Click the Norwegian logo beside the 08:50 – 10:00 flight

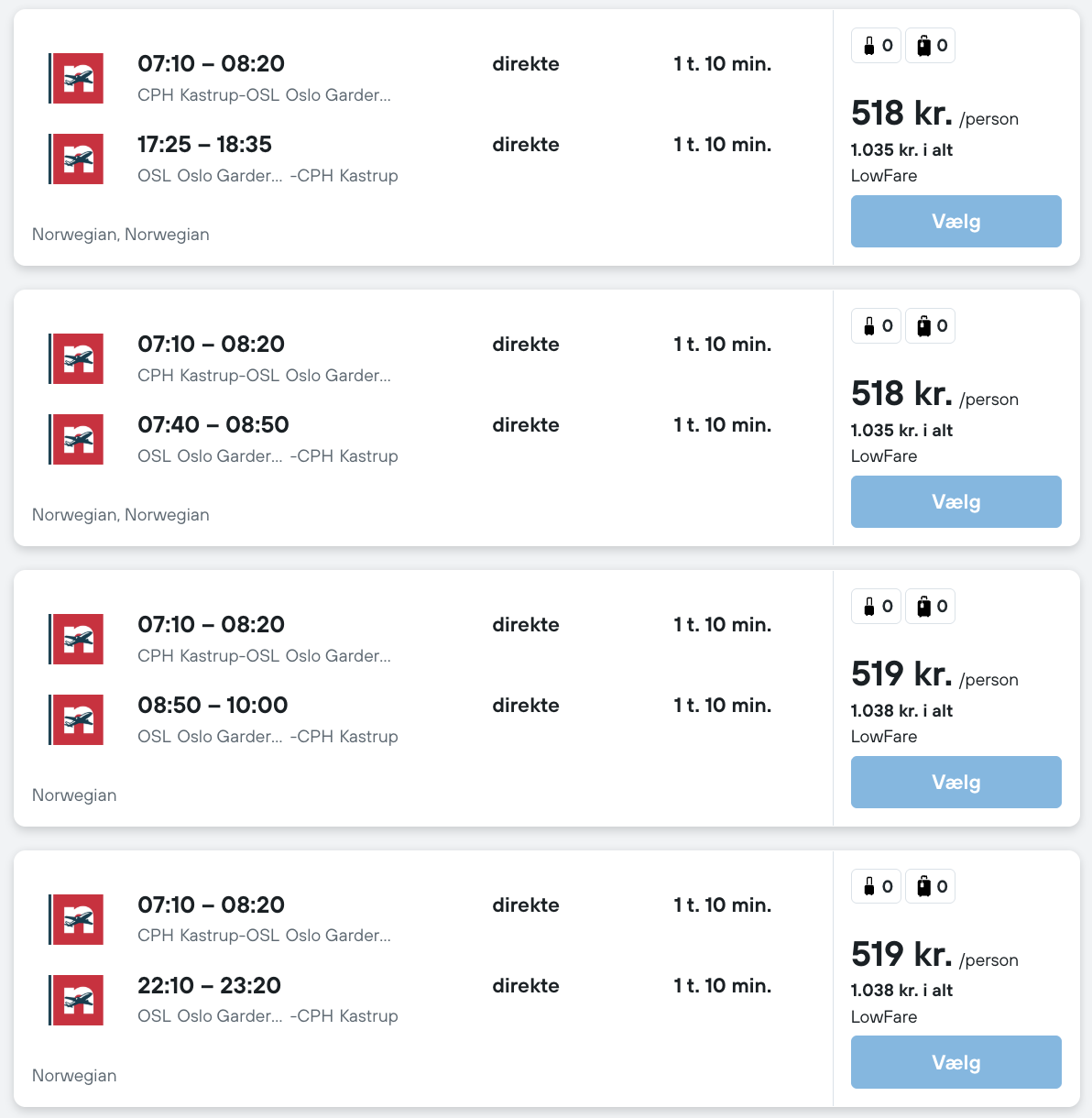point(77,719)
